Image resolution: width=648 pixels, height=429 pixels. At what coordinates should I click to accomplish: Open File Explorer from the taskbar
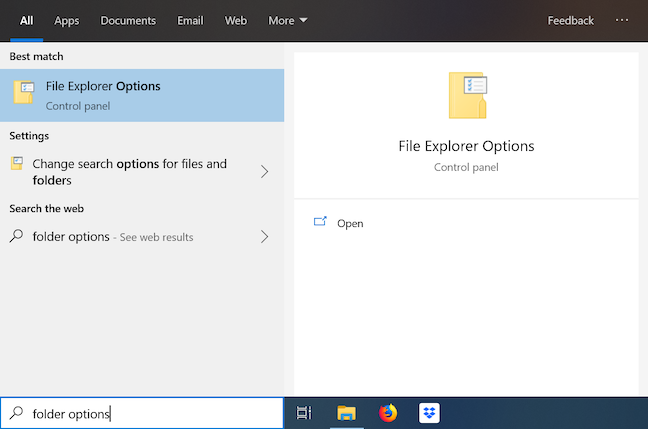pos(346,413)
